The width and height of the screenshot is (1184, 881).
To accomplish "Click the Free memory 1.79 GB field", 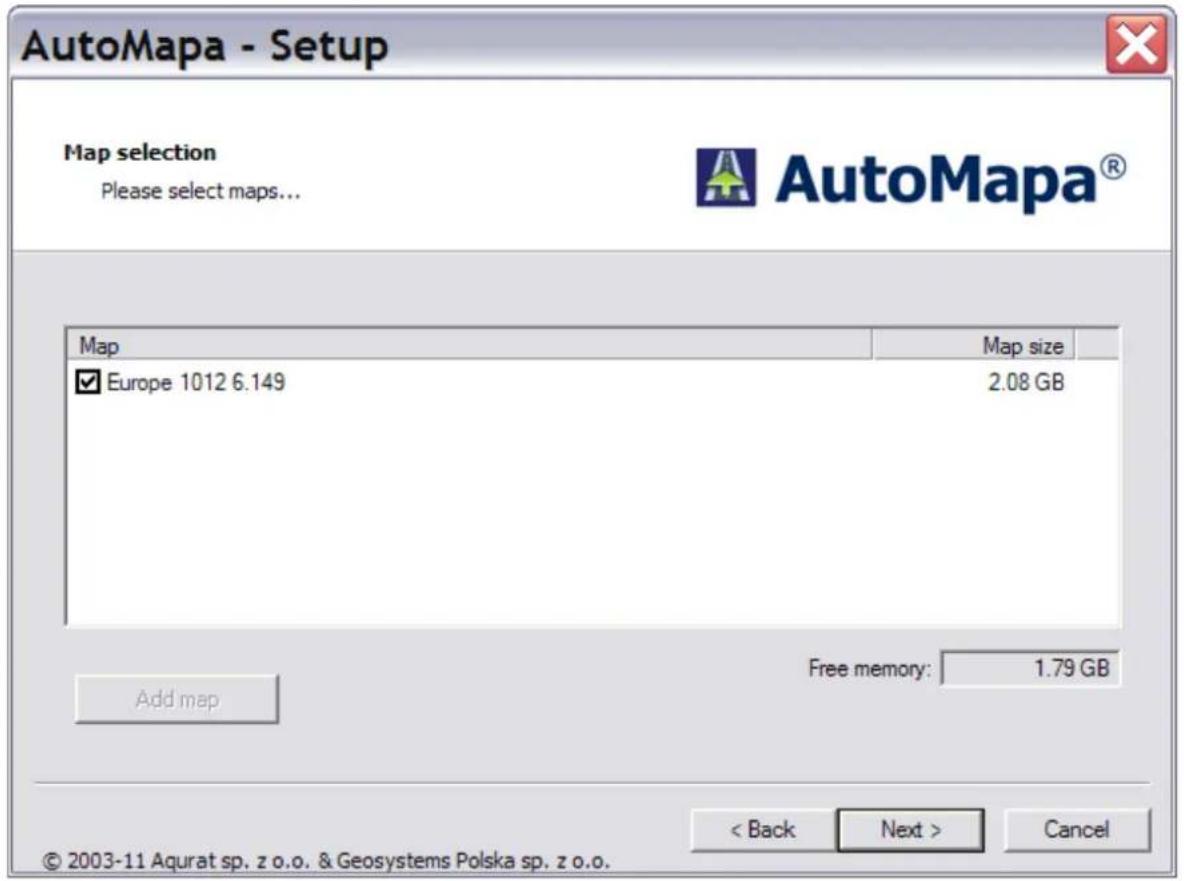I will (1031, 668).
